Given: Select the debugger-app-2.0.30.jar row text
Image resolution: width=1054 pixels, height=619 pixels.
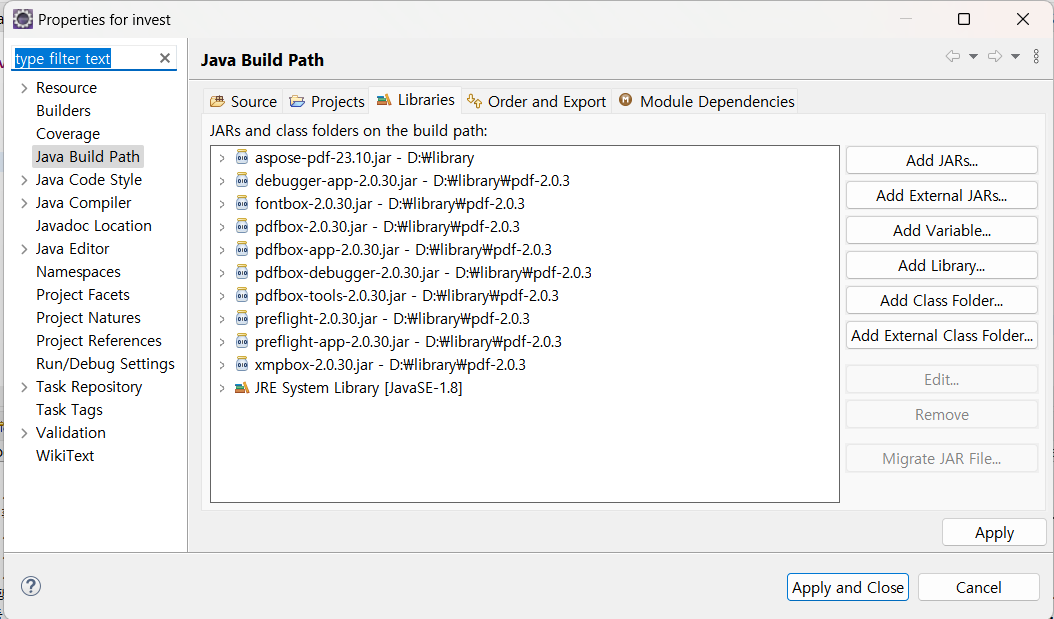Looking at the screenshot, I should point(412,181).
